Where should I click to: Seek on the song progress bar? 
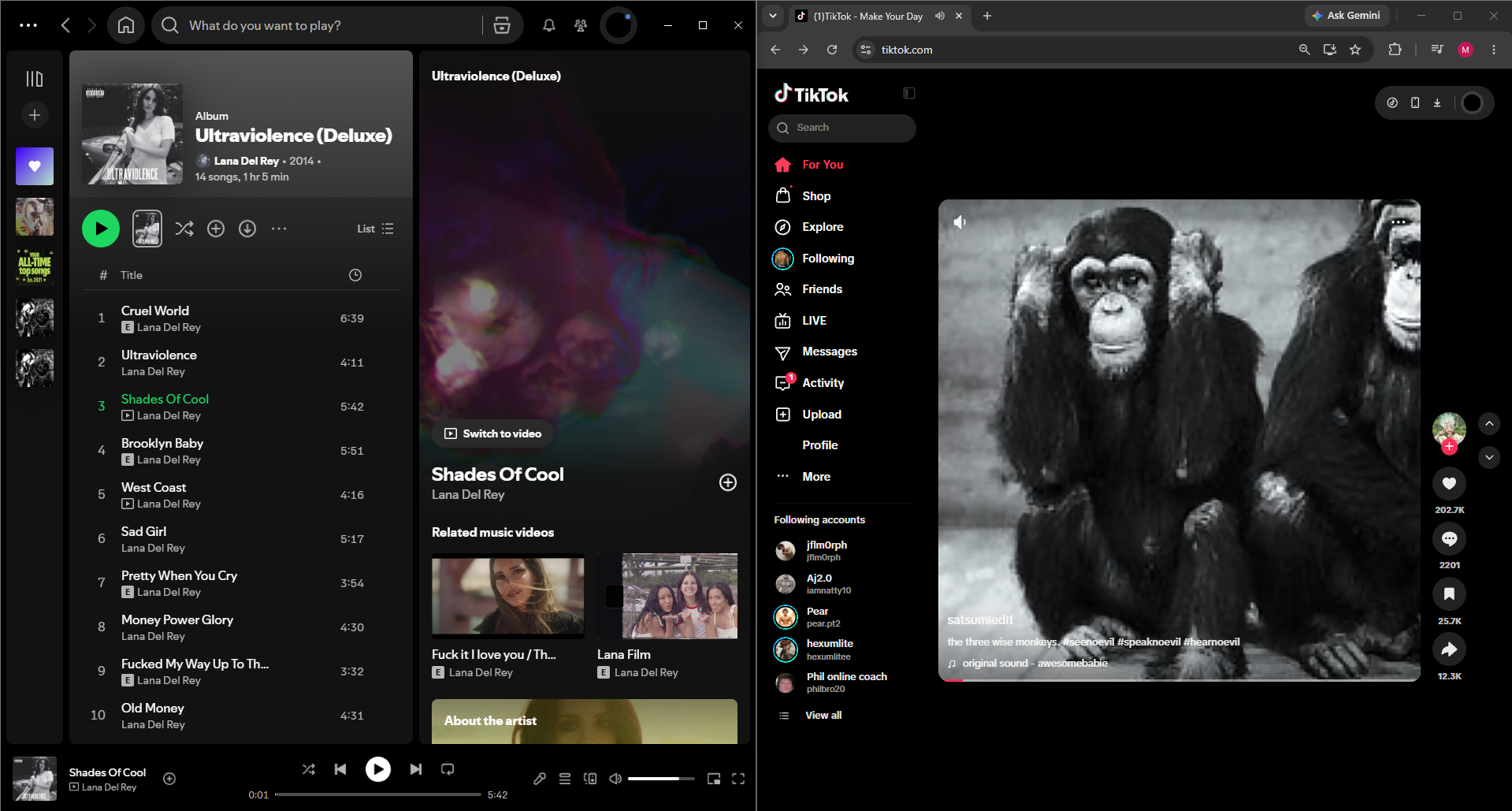[x=378, y=794]
